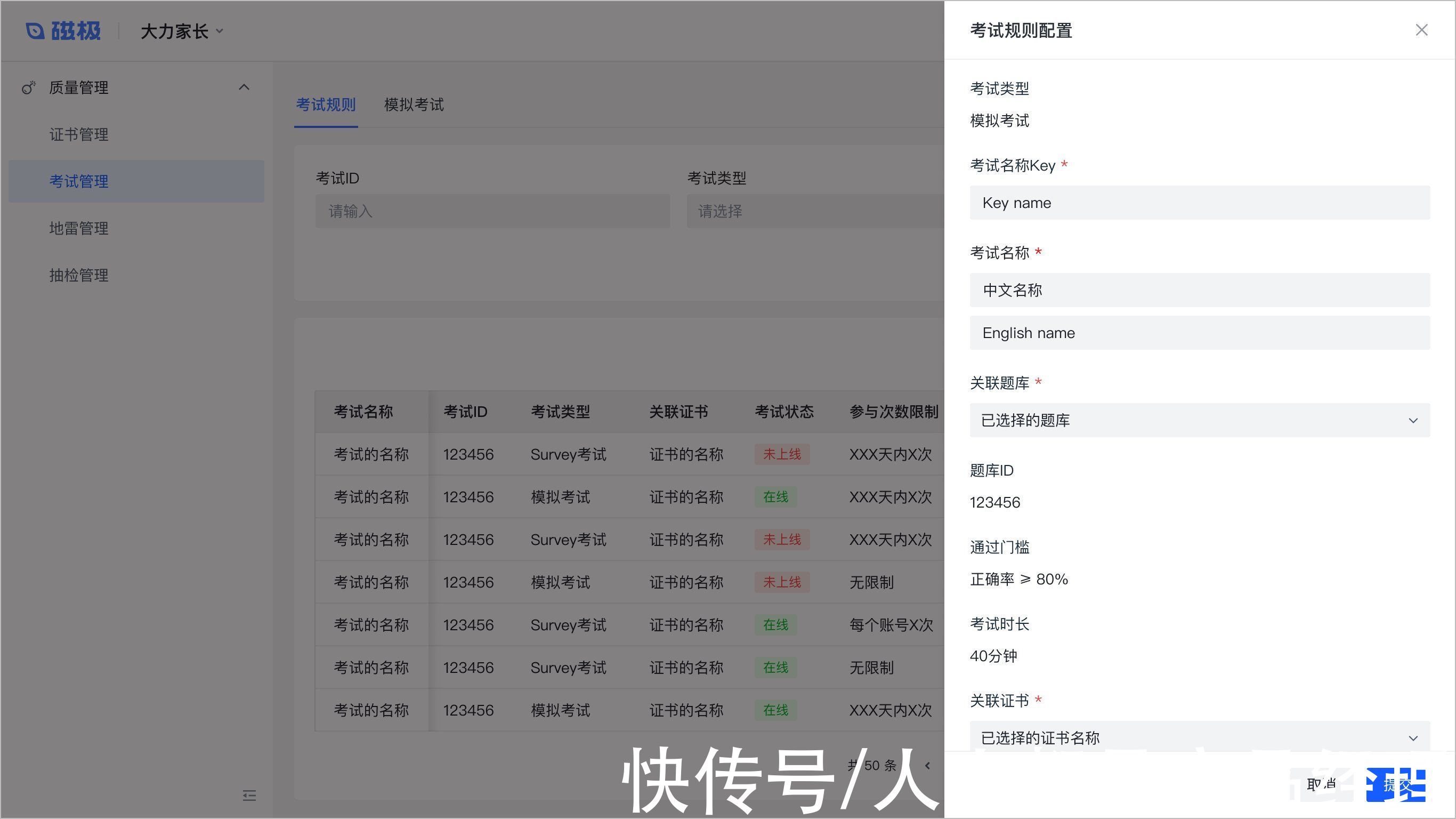The height and width of the screenshot is (819, 1456).
Task: Click the 参与次数限制 column header
Action: click(x=894, y=412)
